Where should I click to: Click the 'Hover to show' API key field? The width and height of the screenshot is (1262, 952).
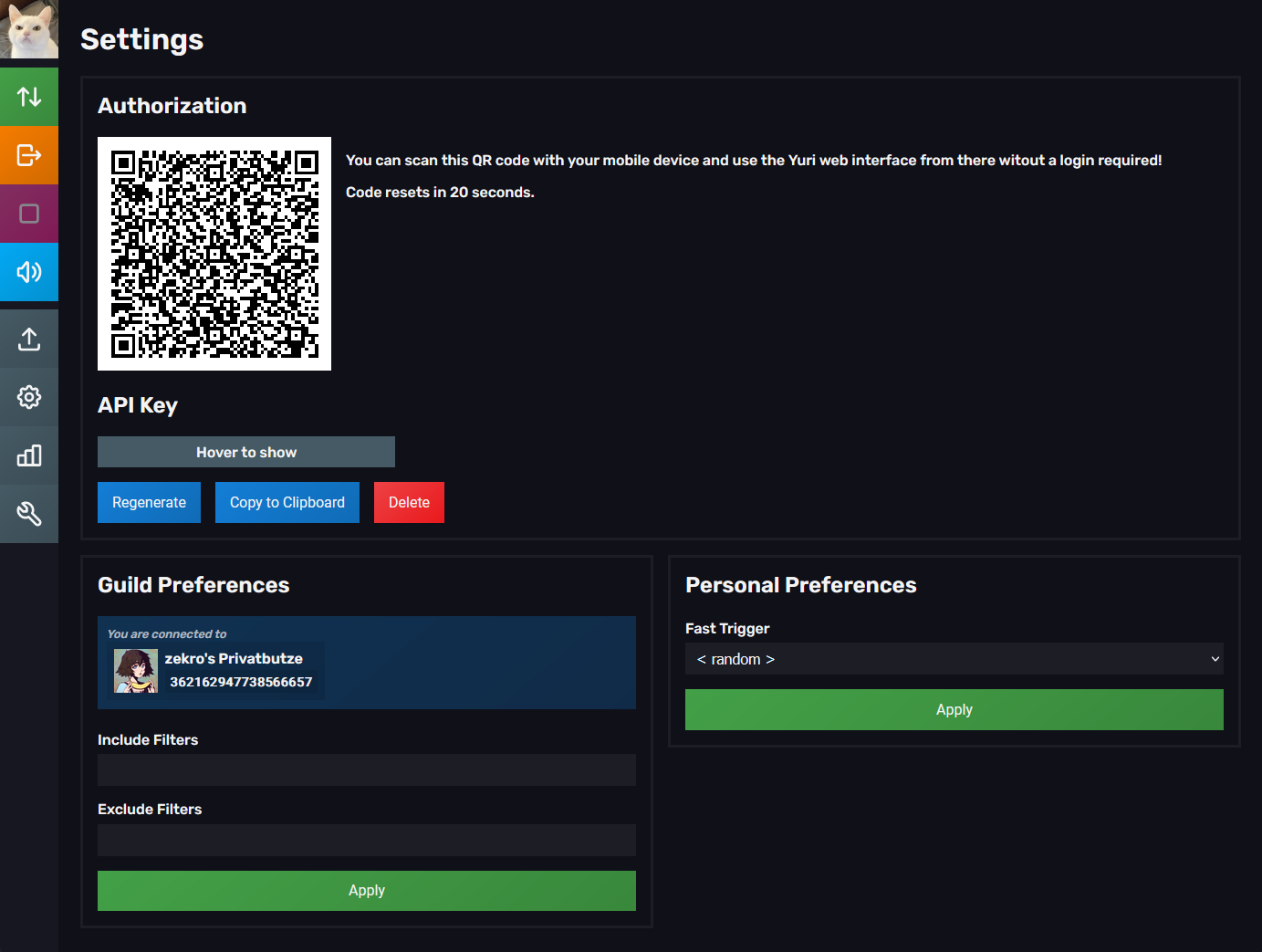(x=246, y=452)
